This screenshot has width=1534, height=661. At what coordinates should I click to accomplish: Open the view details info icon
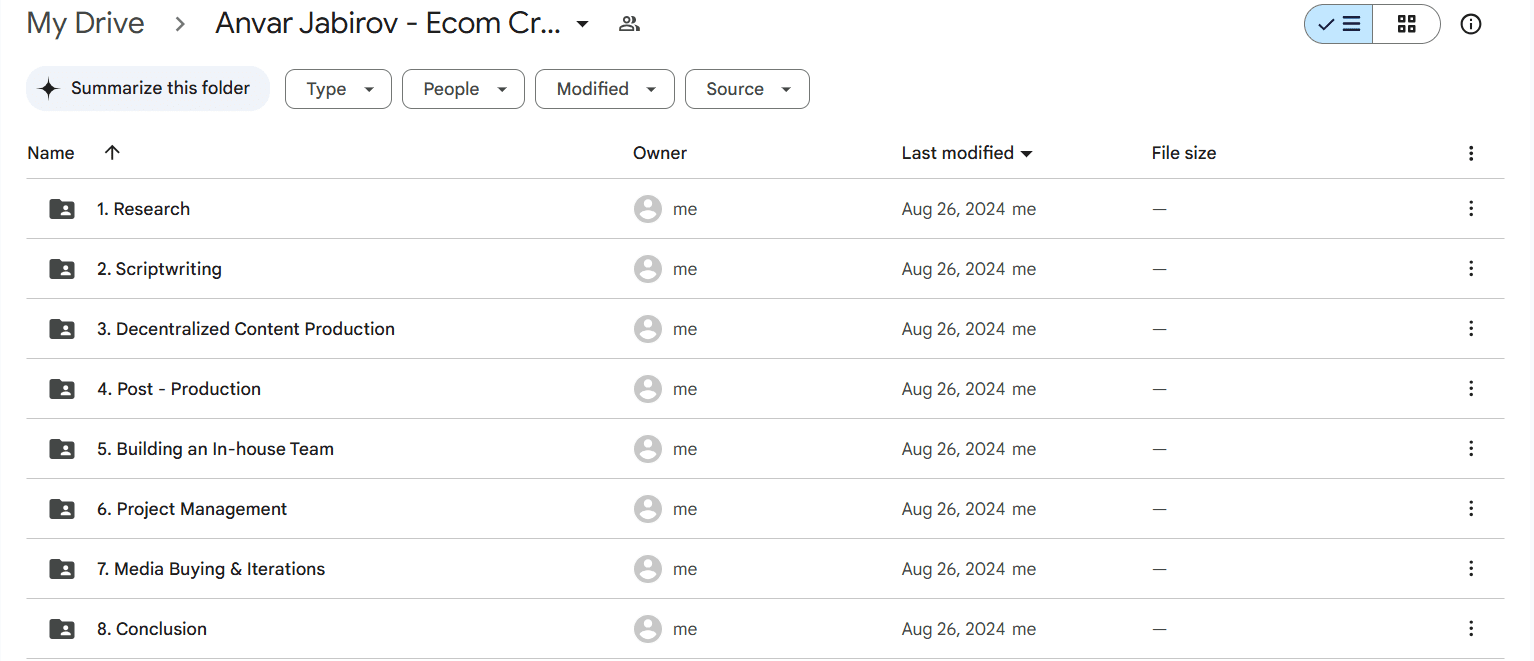1471,24
